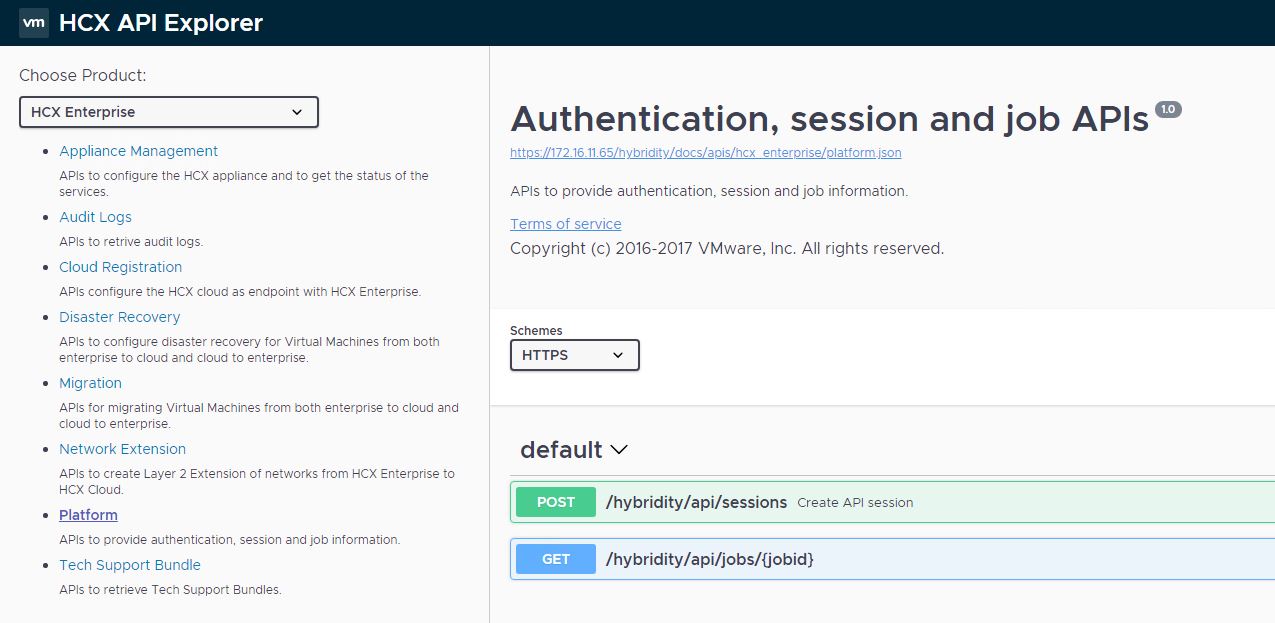Screen dimensions: 1275x623
Task: Expand the /hybridity/api/sessions endpoint path
Action: pos(696,502)
